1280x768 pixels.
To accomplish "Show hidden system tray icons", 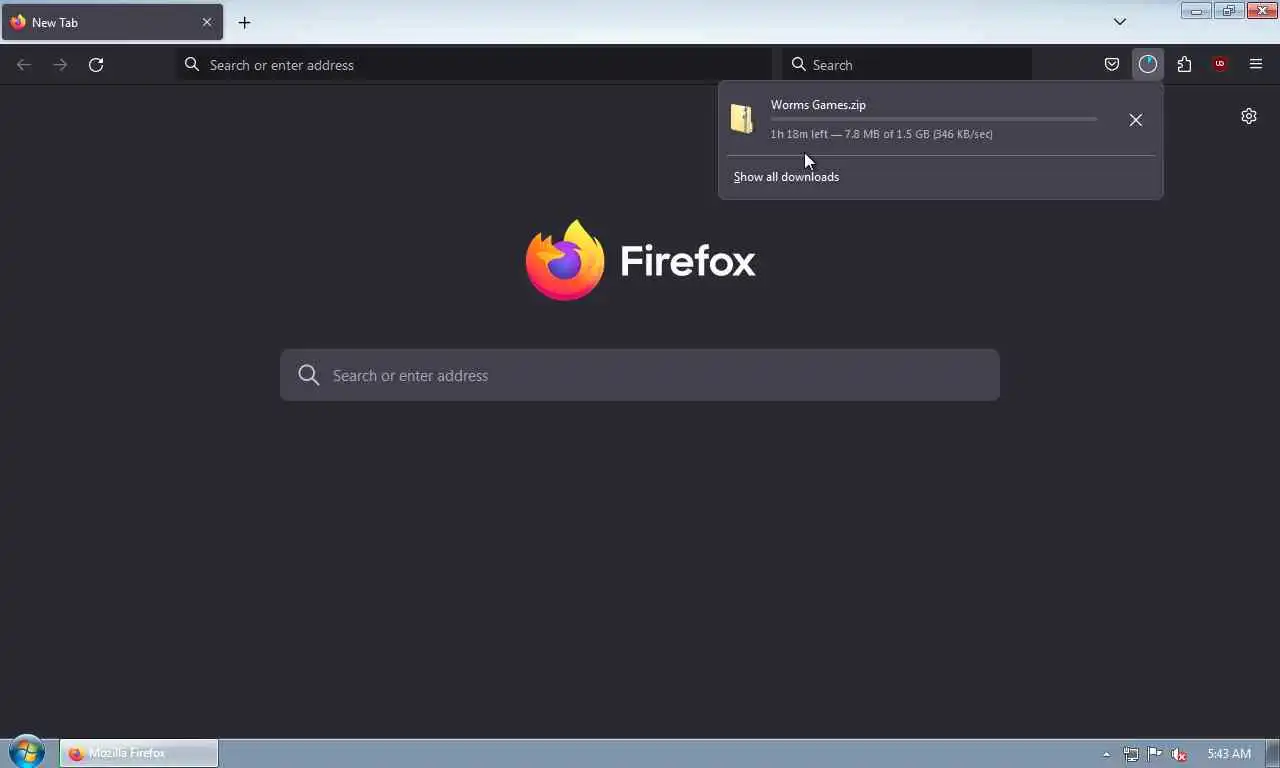I will click(x=1106, y=754).
